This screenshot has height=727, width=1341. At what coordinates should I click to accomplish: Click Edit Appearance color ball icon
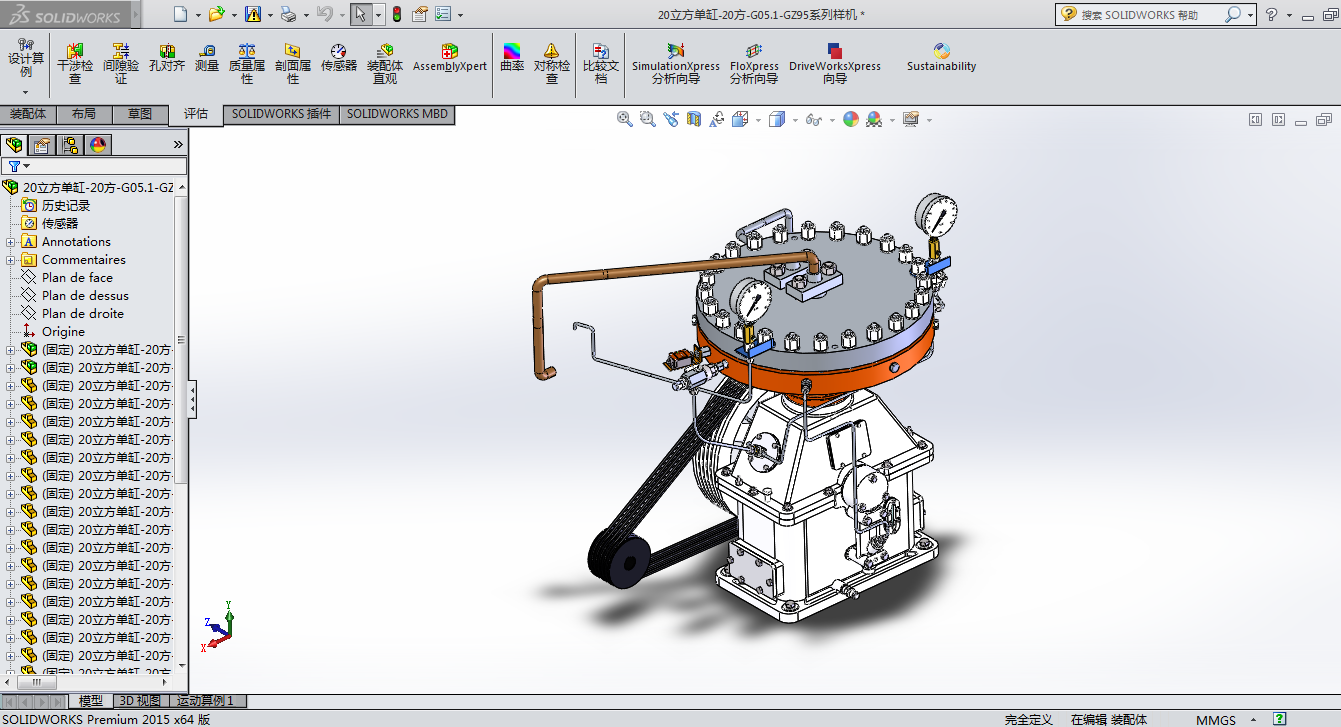coord(851,119)
